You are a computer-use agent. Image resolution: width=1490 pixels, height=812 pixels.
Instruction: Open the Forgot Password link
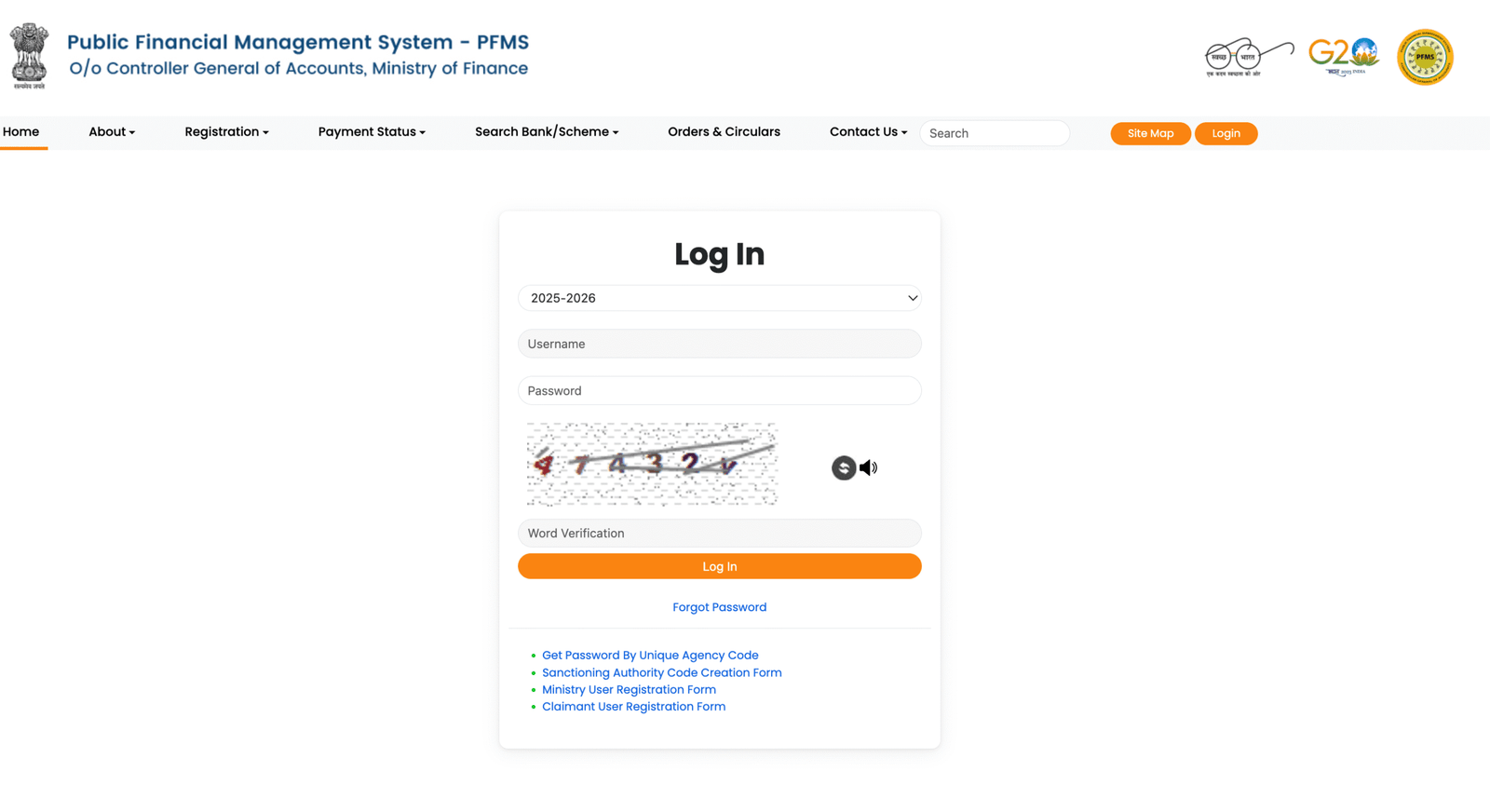[720, 607]
